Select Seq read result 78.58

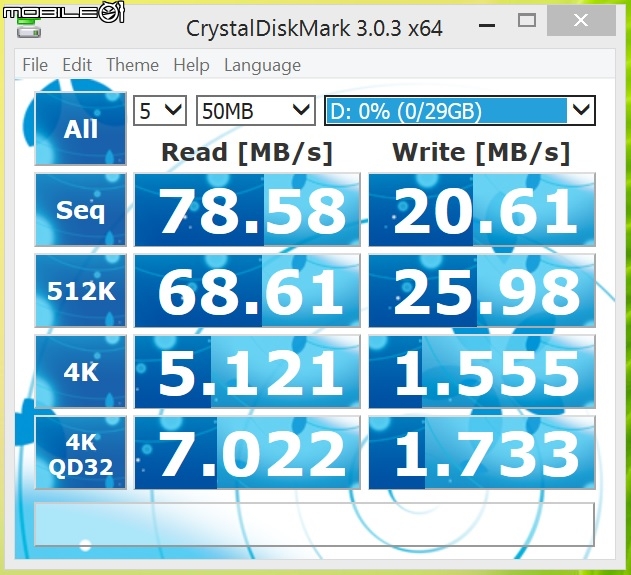247,210
